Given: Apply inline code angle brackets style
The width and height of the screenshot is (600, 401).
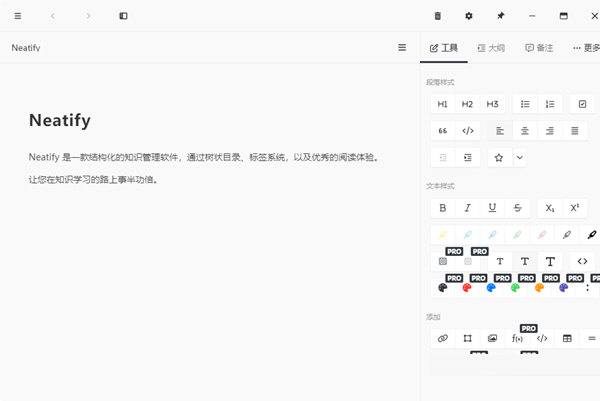Looking at the screenshot, I should [582, 261].
